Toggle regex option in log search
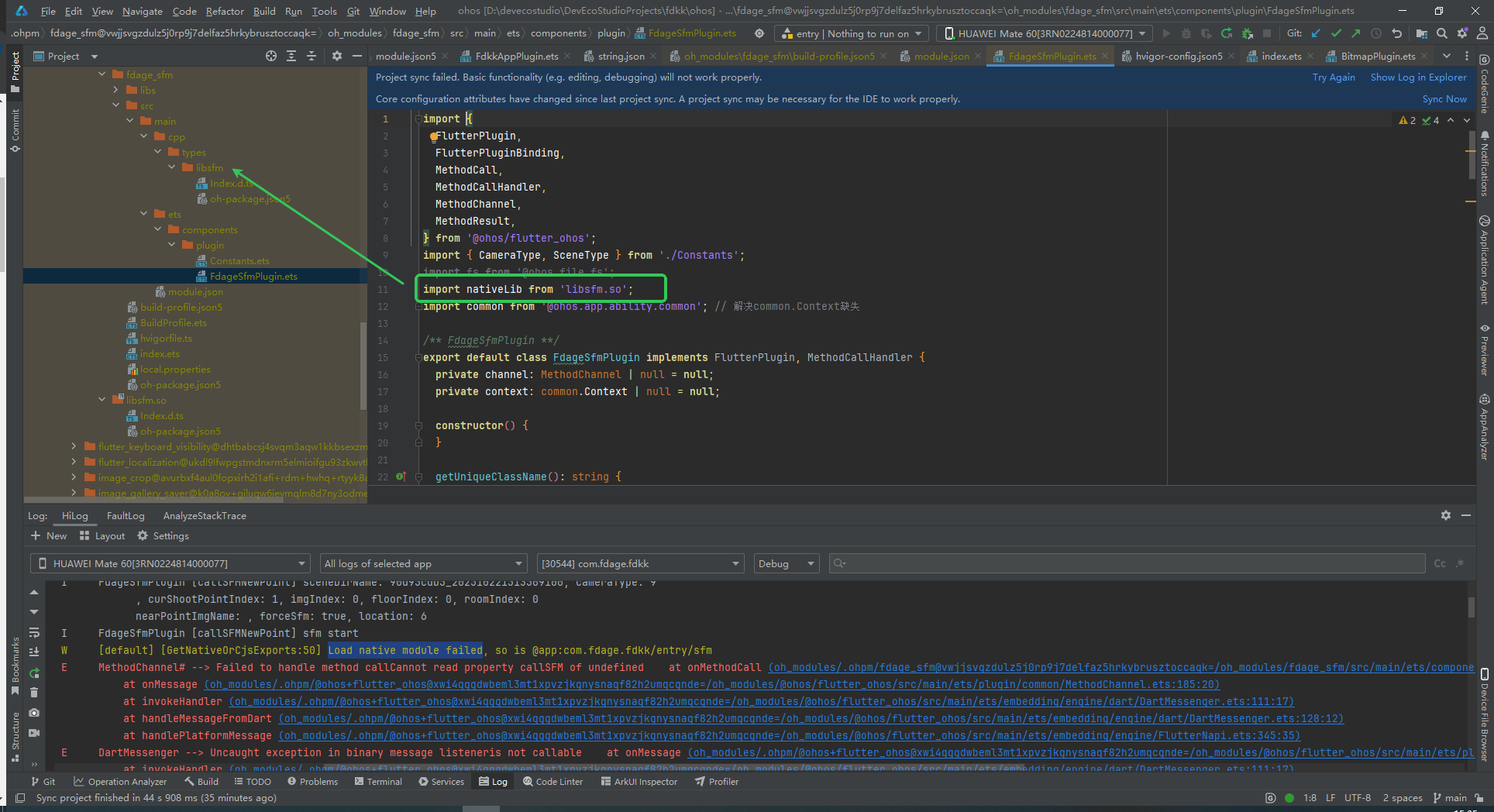 (1460, 563)
